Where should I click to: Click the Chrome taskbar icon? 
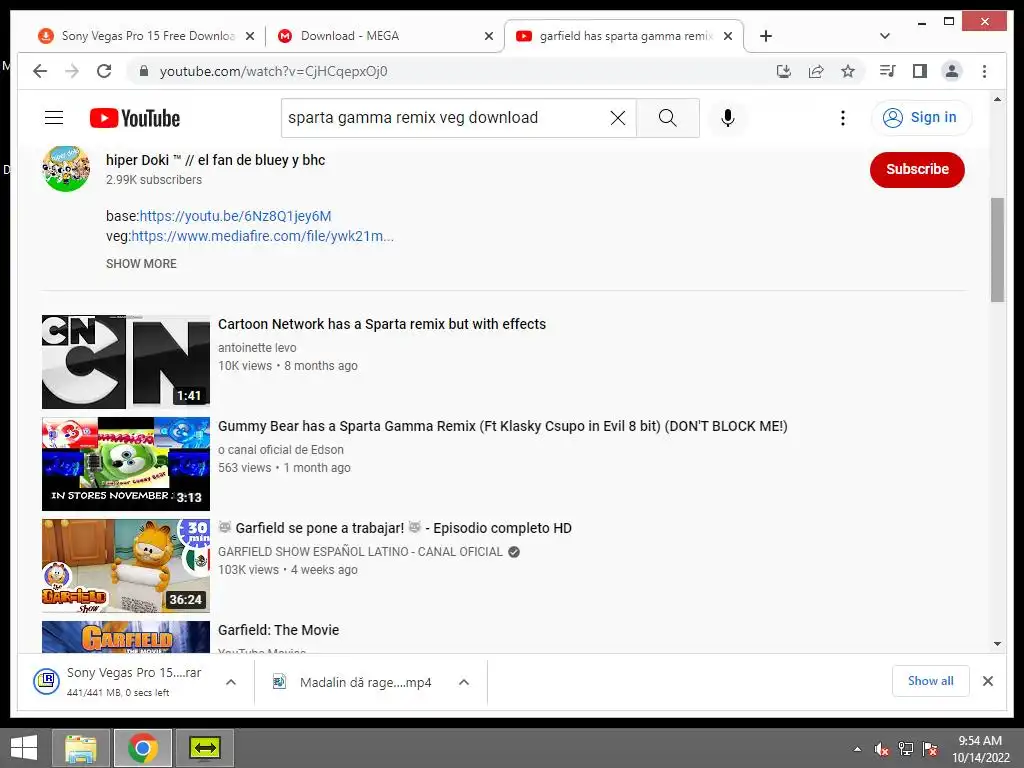[x=142, y=748]
